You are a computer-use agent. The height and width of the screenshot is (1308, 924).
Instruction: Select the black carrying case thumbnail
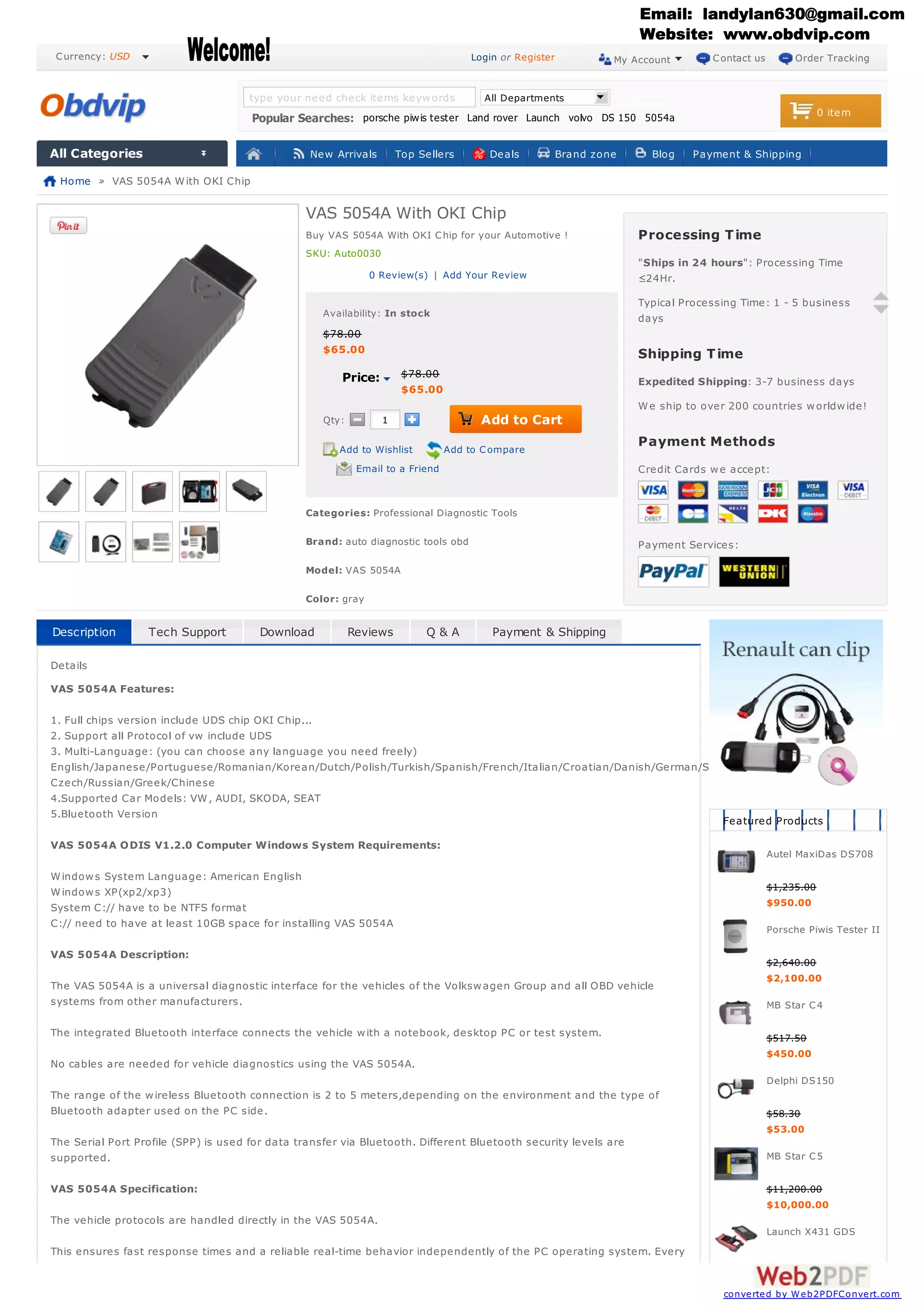(x=152, y=491)
